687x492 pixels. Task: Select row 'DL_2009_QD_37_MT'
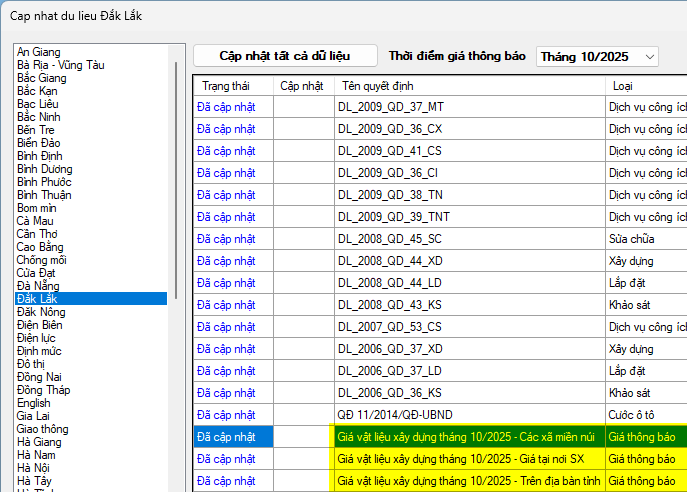click(x=391, y=105)
